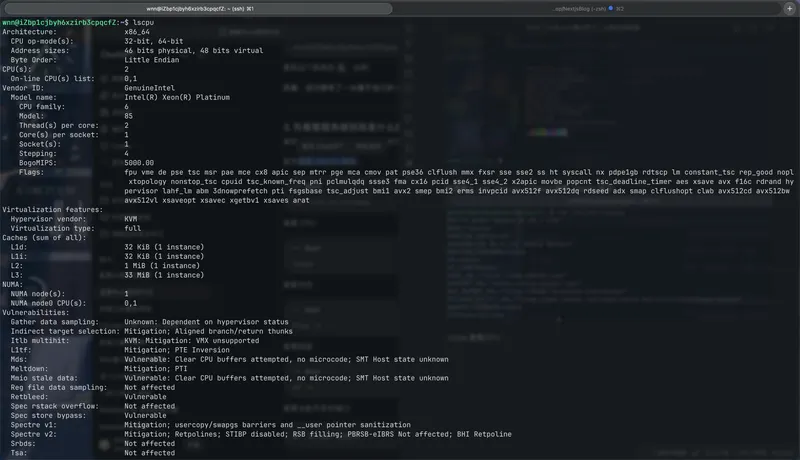The width and height of the screenshot is (800, 460).
Task: Click the Spectre v2 Retpolines mitigation text
Action: click(318, 435)
